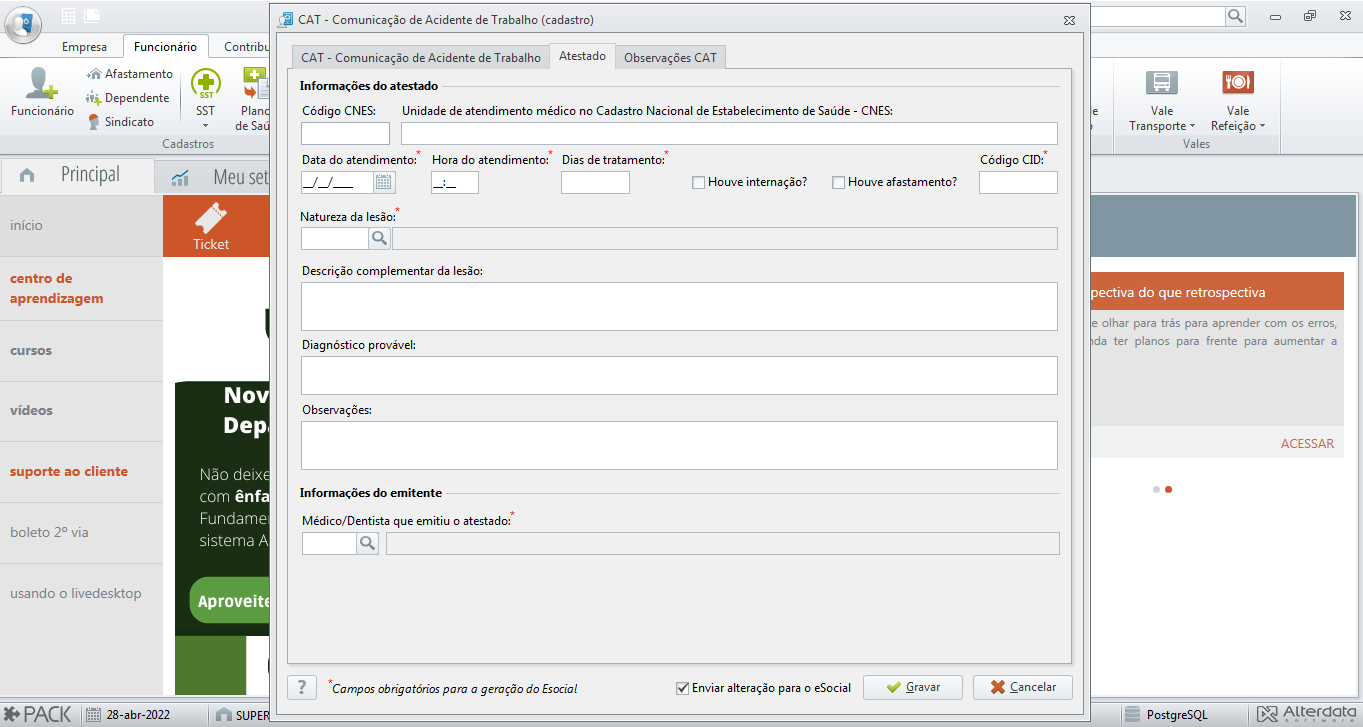Viewport: 1363px width, 727px height.
Task: Focus the Dias de tratamento field
Action: click(x=595, y=182)
